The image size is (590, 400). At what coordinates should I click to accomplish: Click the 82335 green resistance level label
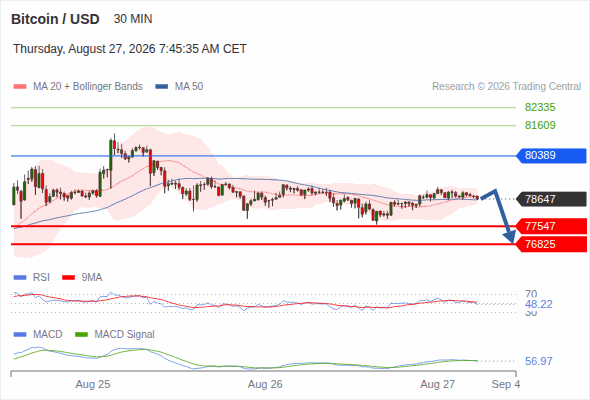540,108
